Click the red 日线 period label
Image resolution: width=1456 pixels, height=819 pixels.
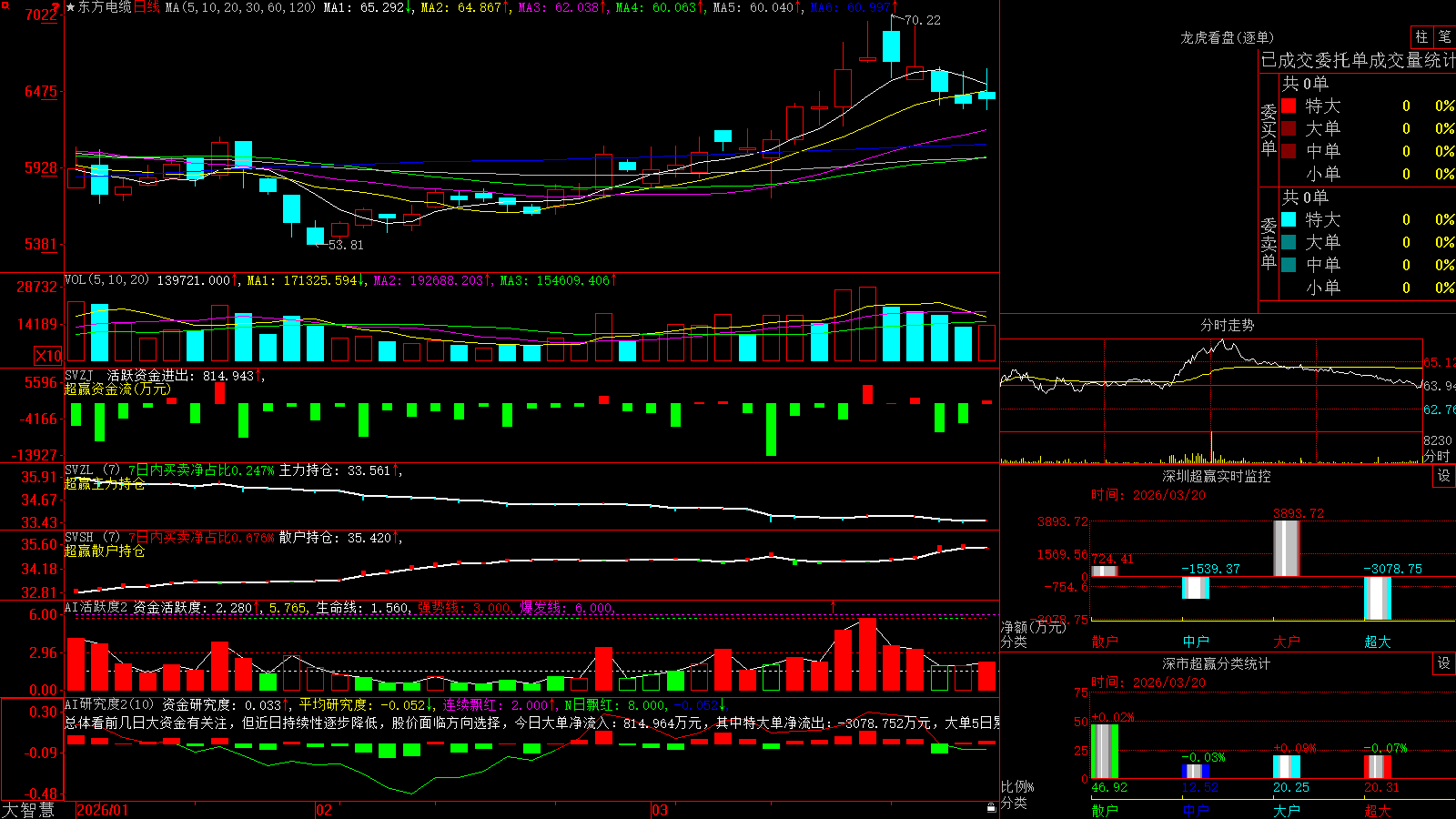click(147, 7)
